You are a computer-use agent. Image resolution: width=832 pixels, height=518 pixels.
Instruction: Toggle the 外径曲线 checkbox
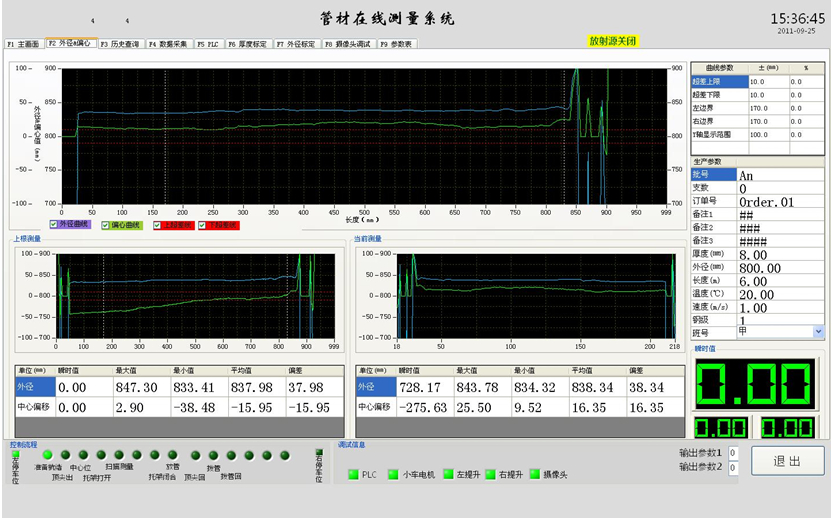point(54,225)
